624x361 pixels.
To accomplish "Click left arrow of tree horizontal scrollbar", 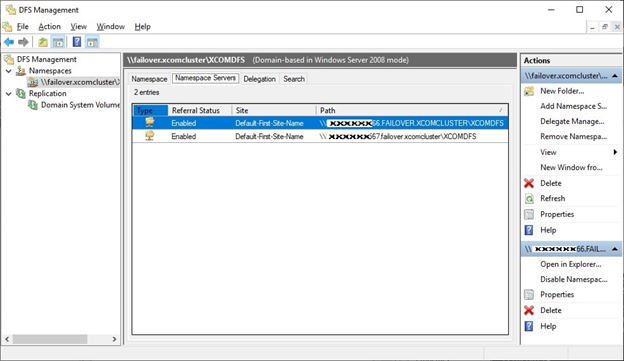I will point(7,339).
